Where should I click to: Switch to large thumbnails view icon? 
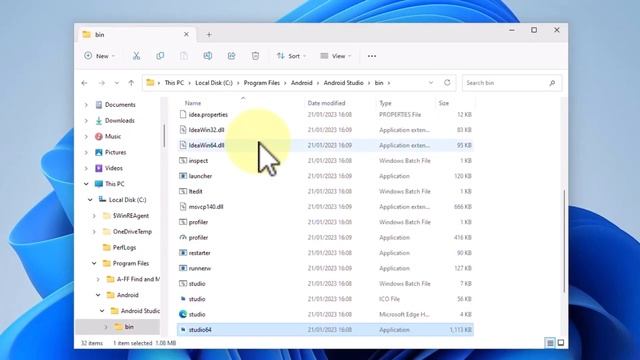point(561,343)
